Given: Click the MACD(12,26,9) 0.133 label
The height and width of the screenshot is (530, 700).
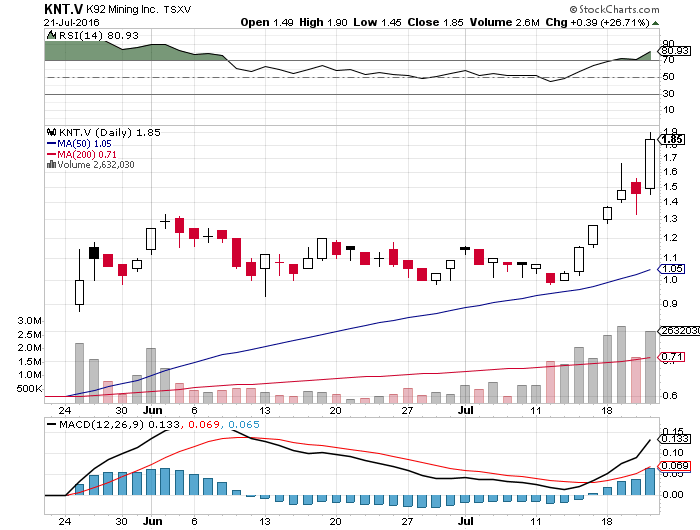Looking at the screenshot, I should (119, 425).
